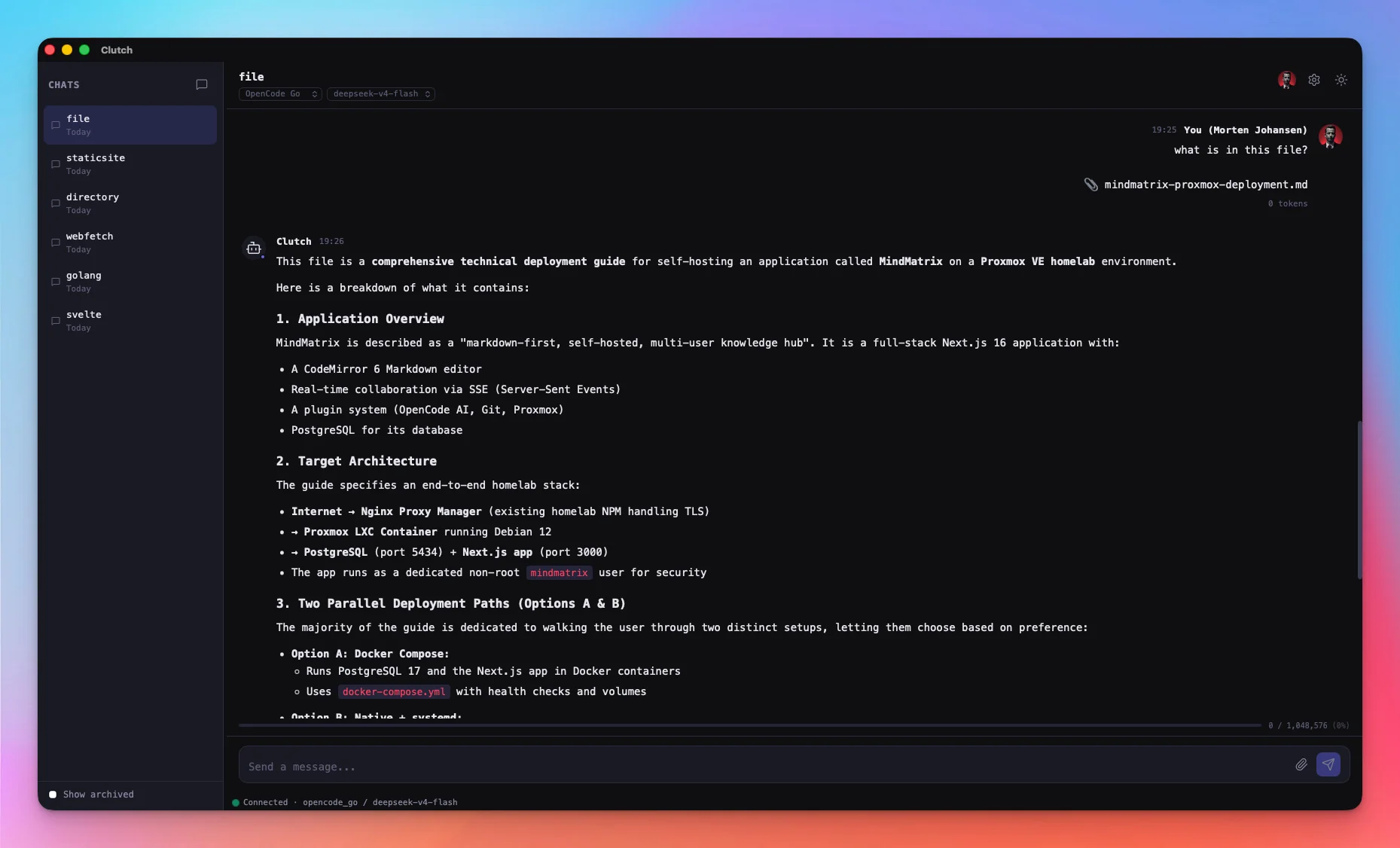Click the chat icon beside 'svelte'

tap(56, 321)
